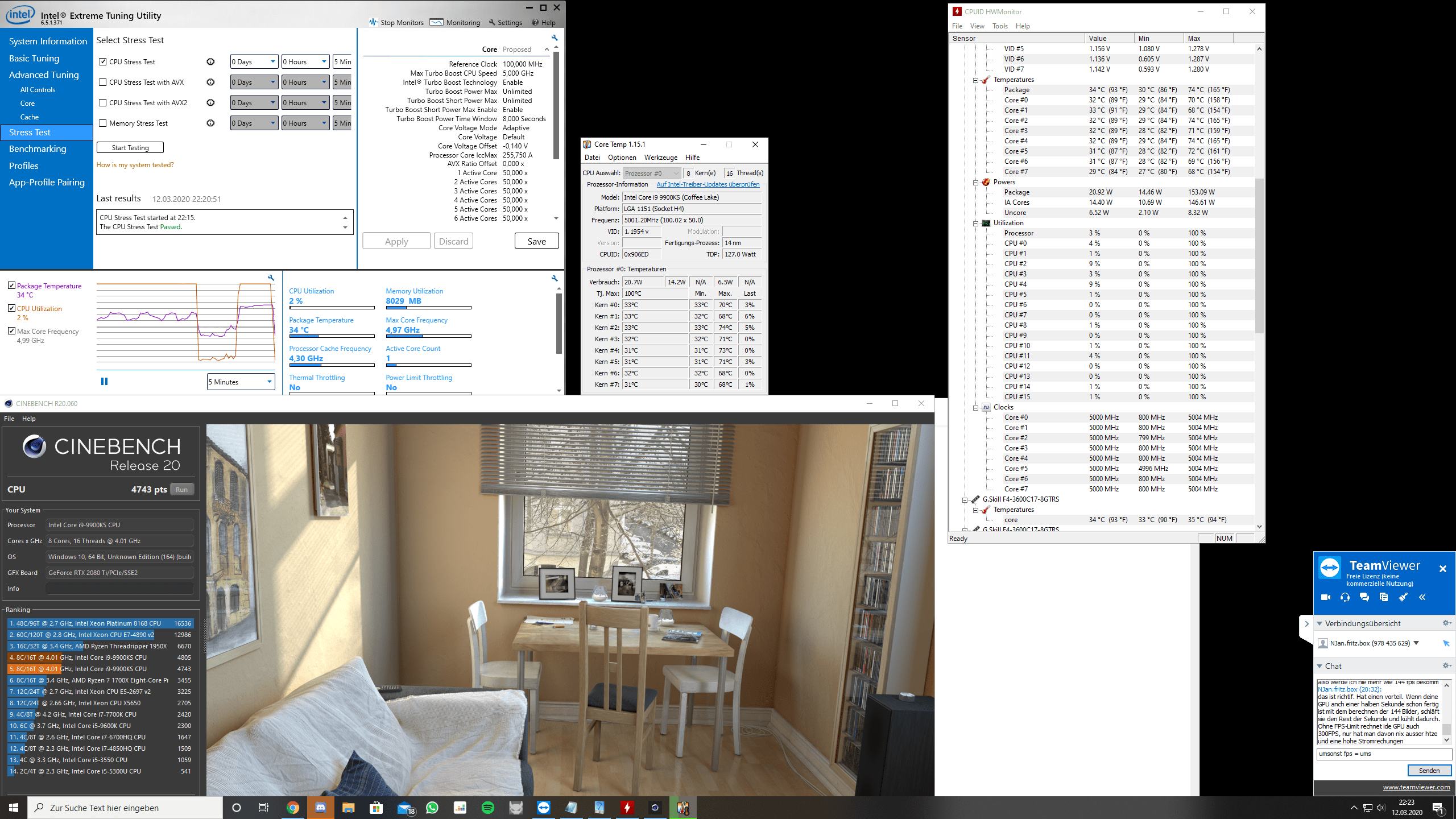
Task: Open TeamViewer taskbar icon
Action: [544, 808]
